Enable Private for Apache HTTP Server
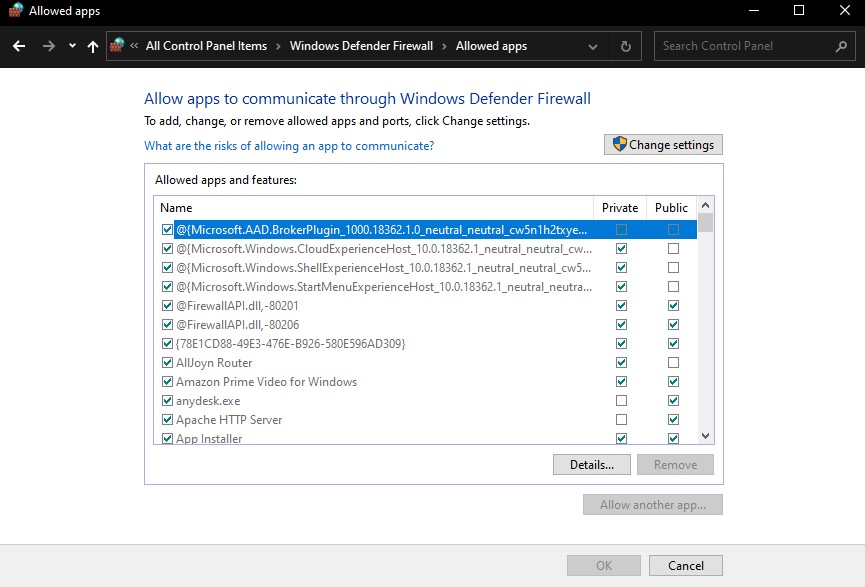 (x=622, y=420)
